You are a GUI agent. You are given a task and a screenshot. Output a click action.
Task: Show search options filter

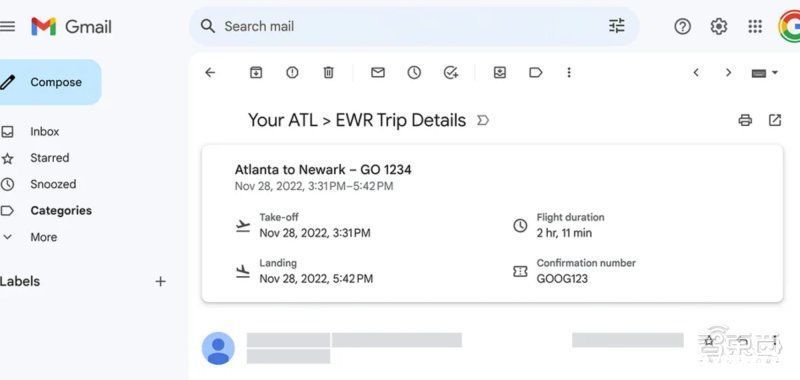pos(616,26)
